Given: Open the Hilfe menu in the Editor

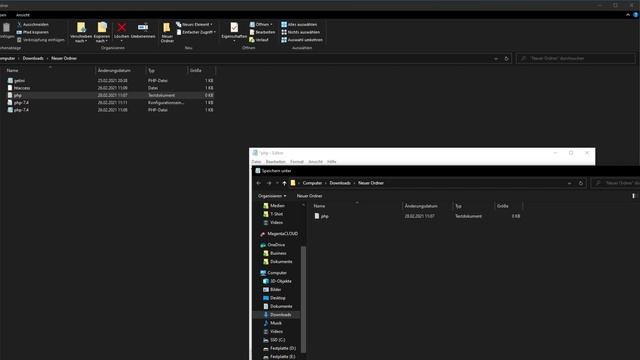Looking at the screenshot, I should tap(331, 162).
